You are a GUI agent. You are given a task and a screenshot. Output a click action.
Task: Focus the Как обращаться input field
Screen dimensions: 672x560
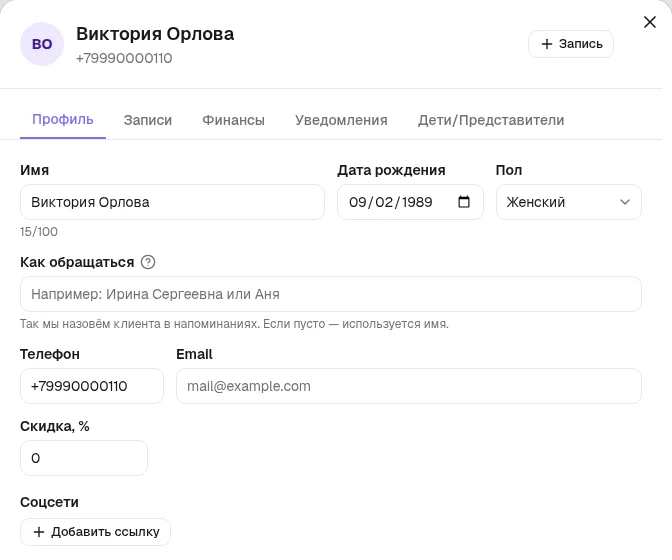[x=330, y=294]
